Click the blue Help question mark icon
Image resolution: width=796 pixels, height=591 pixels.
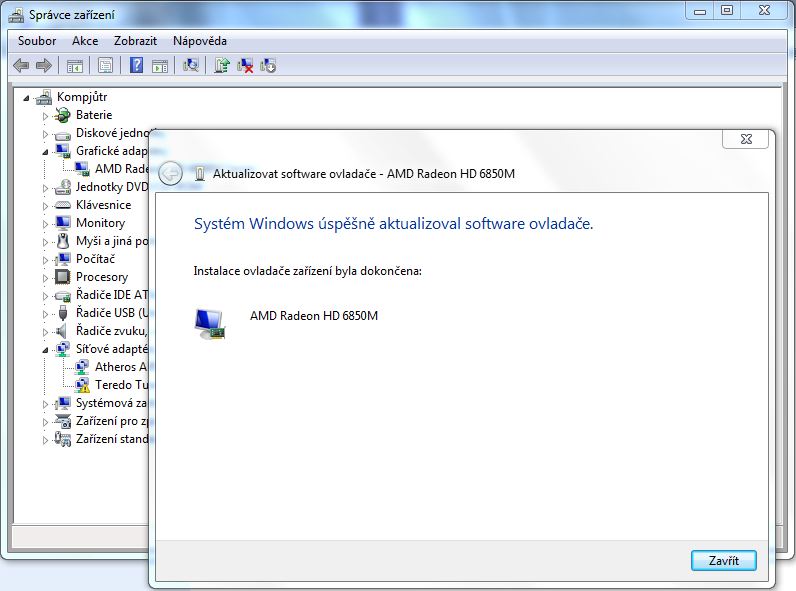pyautogui.click(x=136, y=66)
